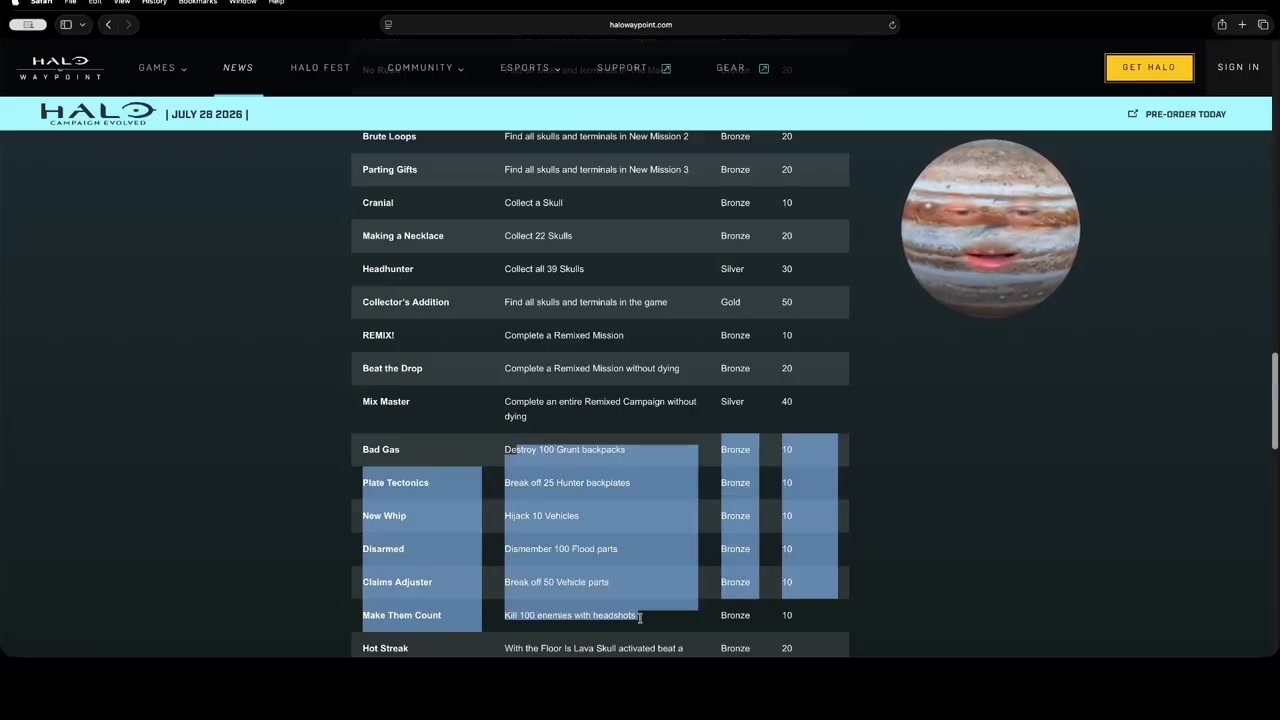The height and width of the screenshot is (720, 1280).
Task: Click 'Complete a Remixed Mission' description
Action: pos(564,335)
